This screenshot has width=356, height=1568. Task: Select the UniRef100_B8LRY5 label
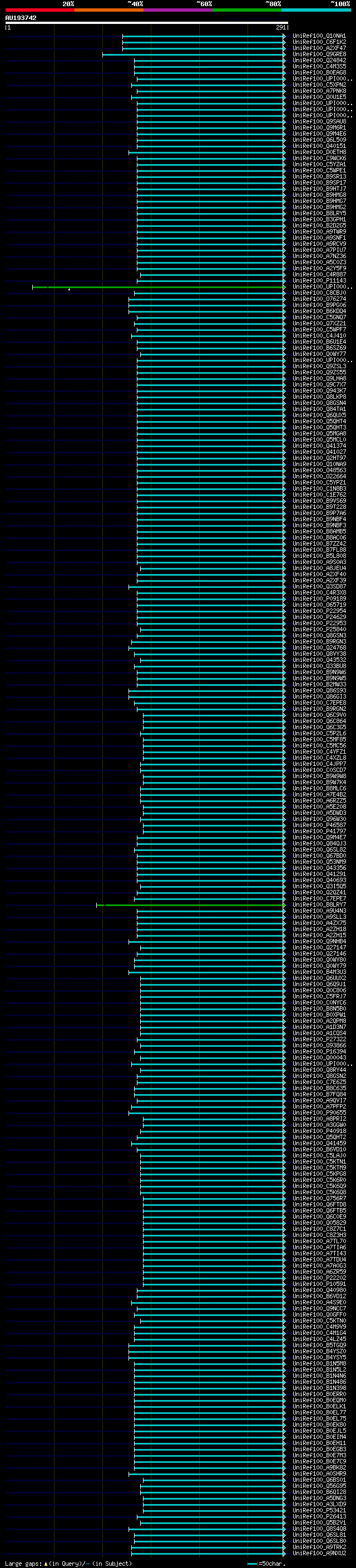319,213
